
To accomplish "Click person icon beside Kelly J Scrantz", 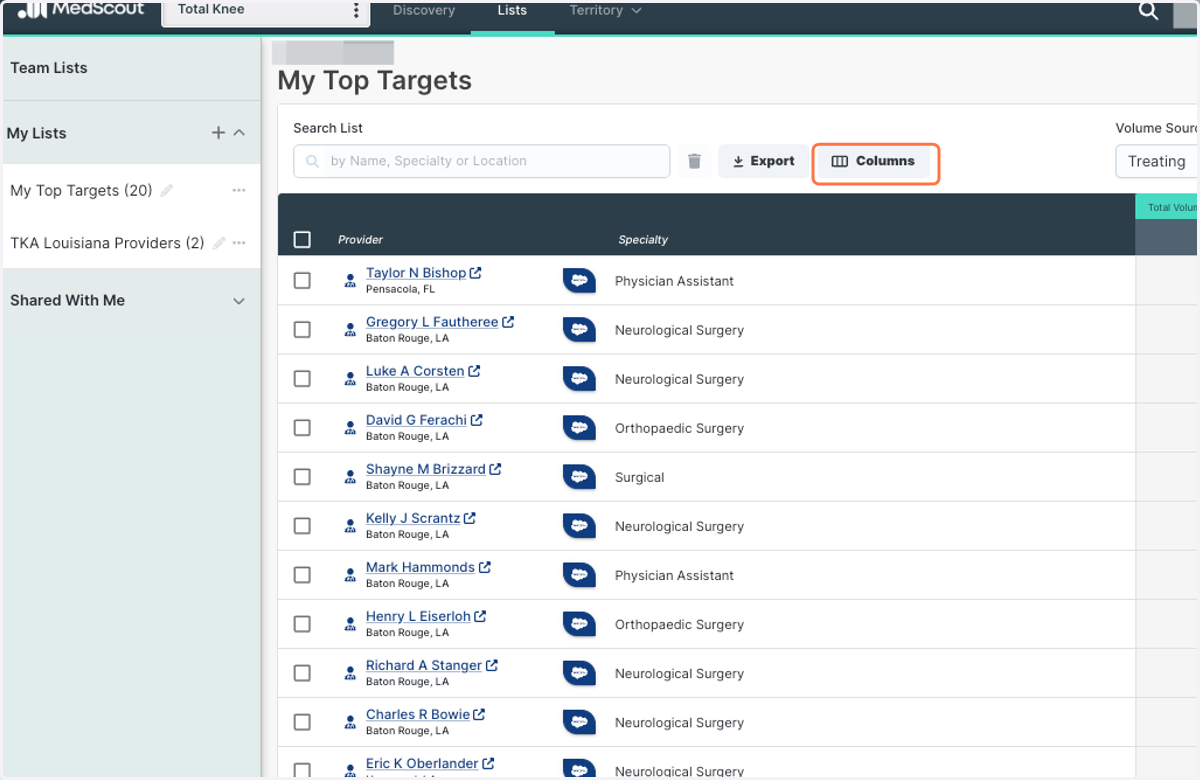I will point(350,526).
